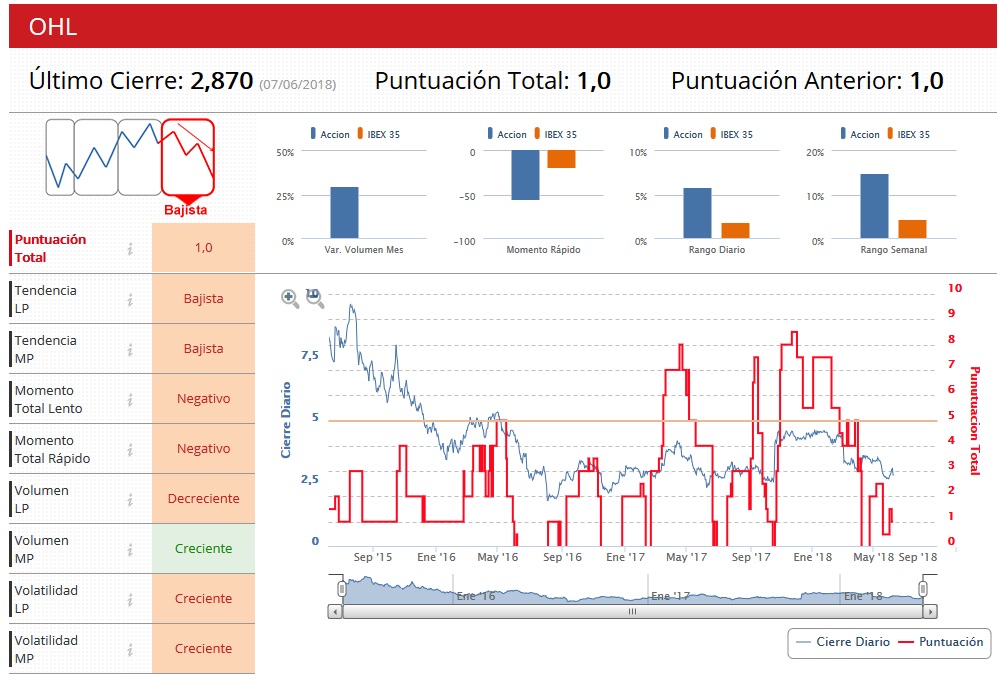Open info icon for Tendencia MP

pyautogui.click(x=130, y=349)
